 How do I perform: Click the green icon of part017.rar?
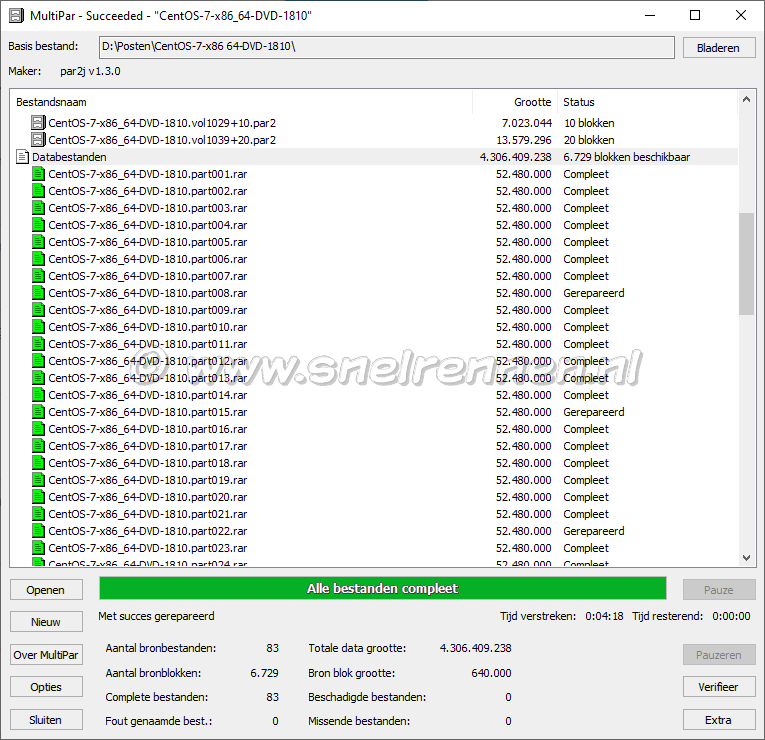pos(38,446)
